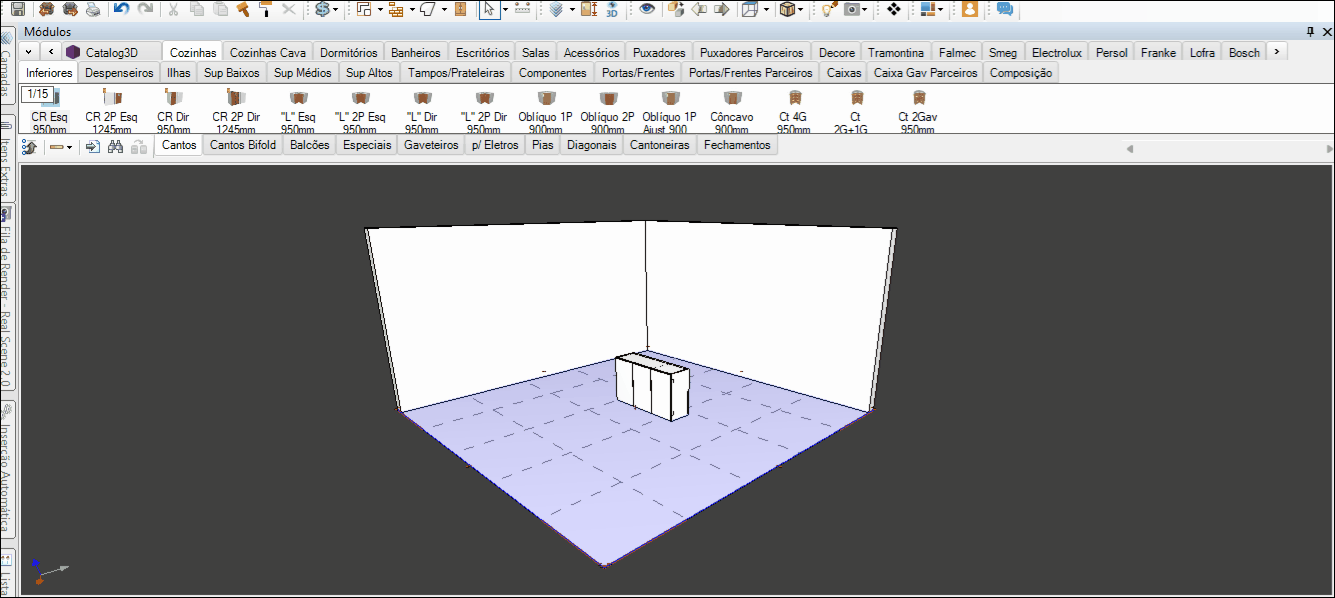This screenshot has height=598, width=1335.
Task: Click the 1/15 page counter field
Action: click(x=38, y=94)
